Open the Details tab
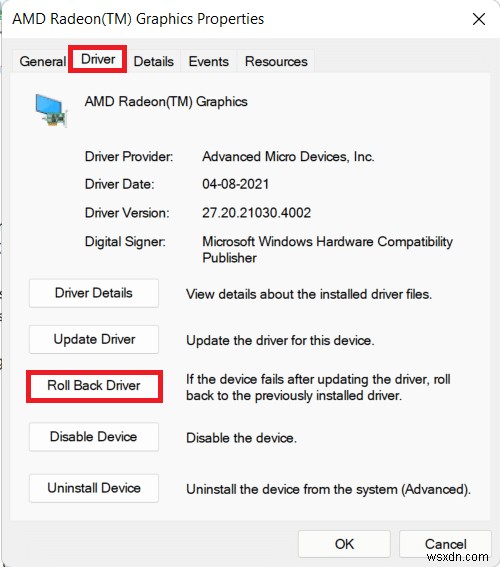The width and height of the screenshot is (500, 567). pos(154,61)
